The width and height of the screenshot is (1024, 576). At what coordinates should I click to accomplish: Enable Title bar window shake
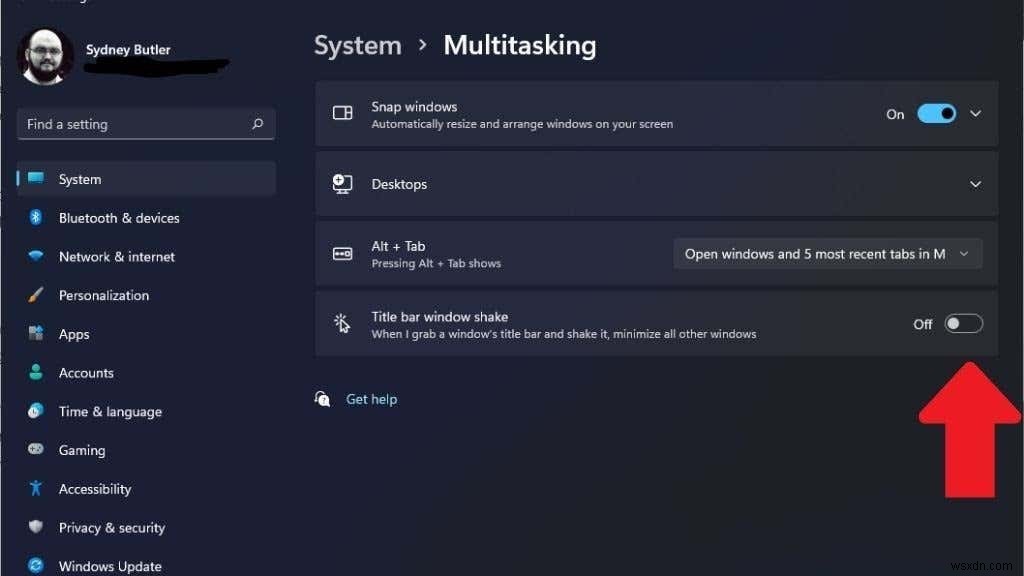tap(962, 323)
